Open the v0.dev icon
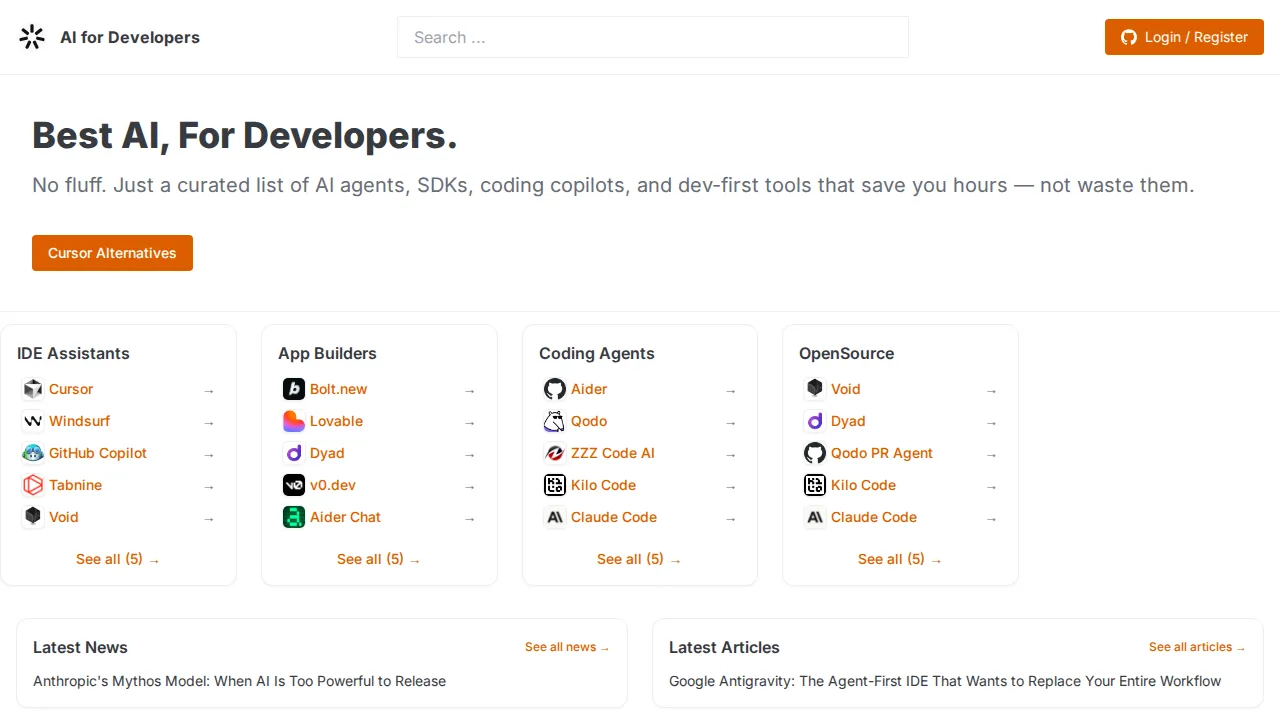 [x=294, y=485]
